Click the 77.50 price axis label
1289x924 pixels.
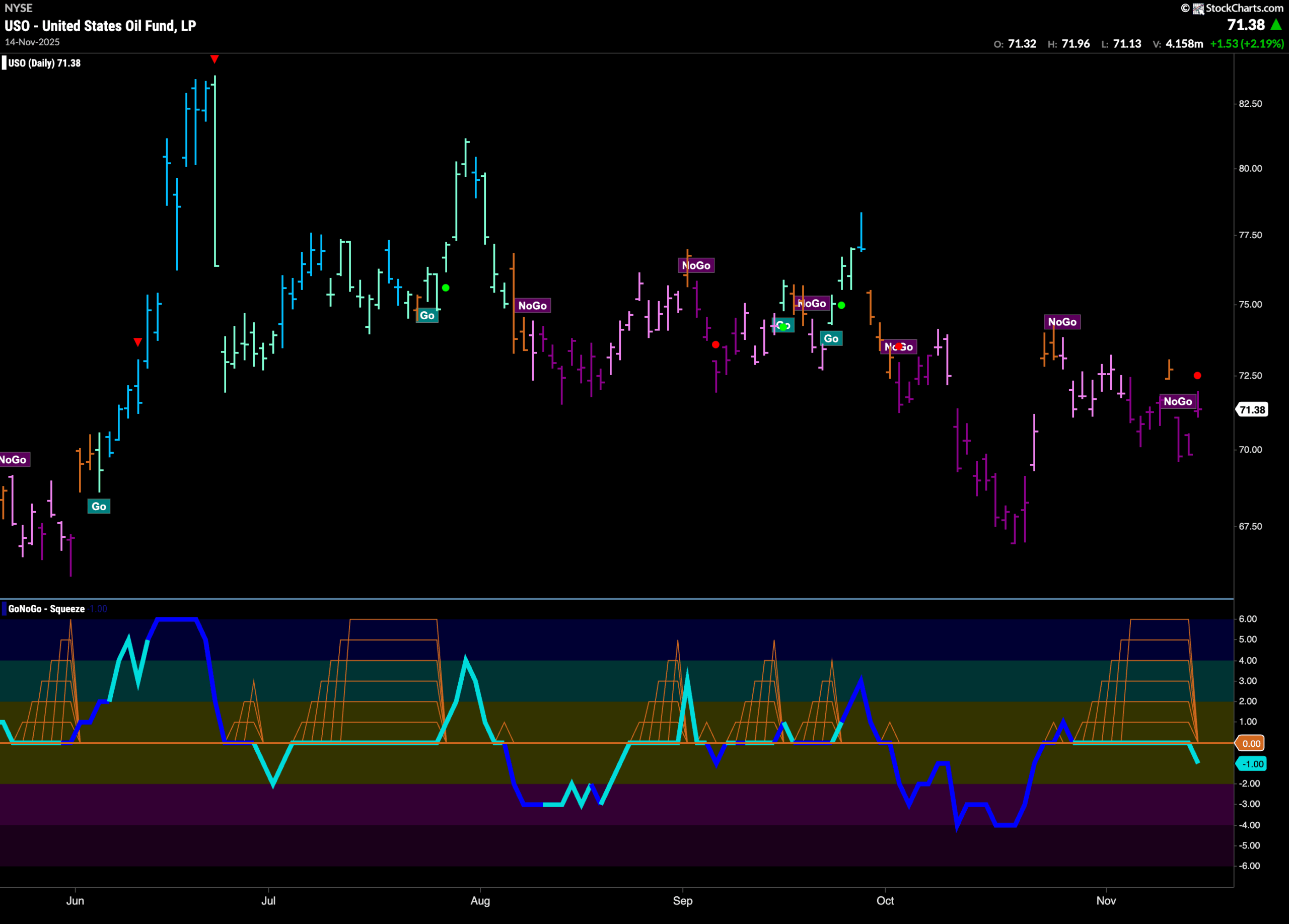[x=1250, y=235]
